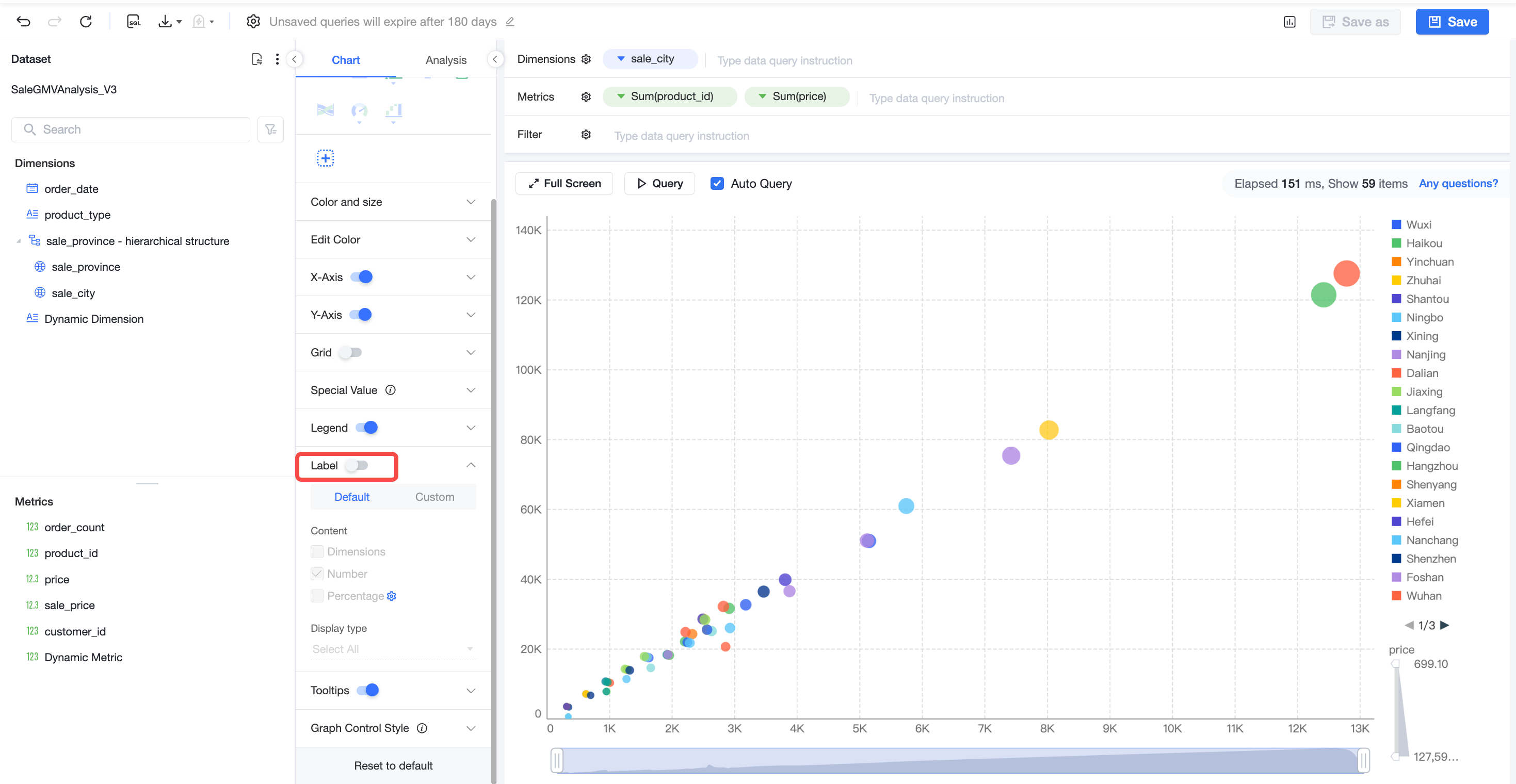This screenshot has width=1516, height=784.
Task: Open the Dimensions settings gear
Action: pyautogui.click(x=586, y=59)
